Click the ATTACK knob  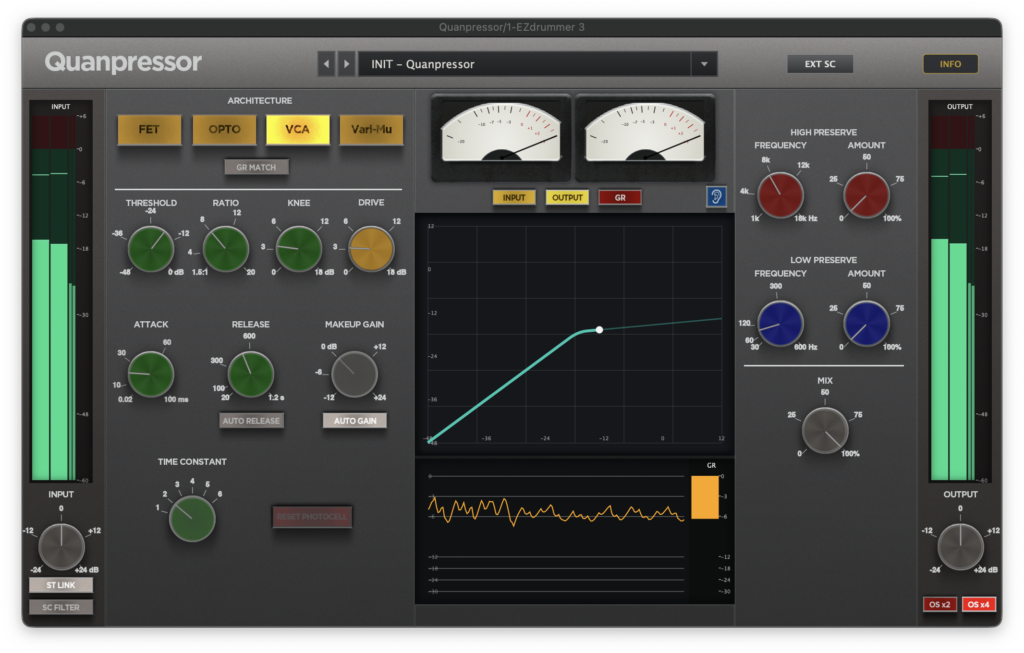(151, 374)
